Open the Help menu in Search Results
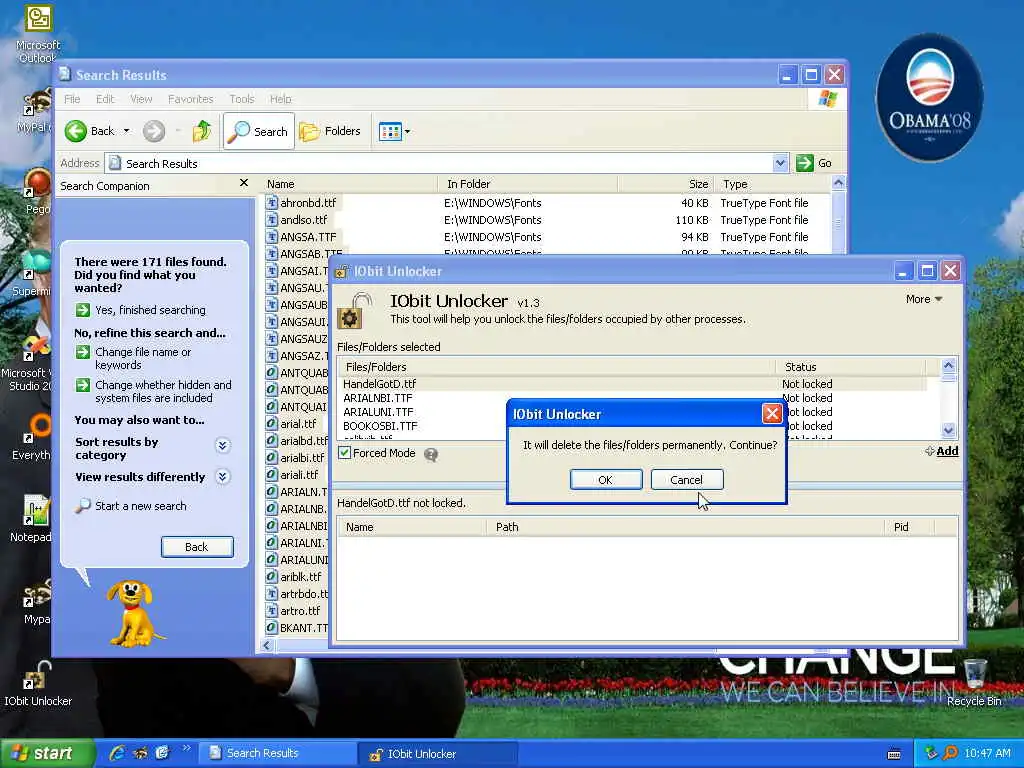The width and height of the screenshot is (1024, 768). click(x=281, y=99)
